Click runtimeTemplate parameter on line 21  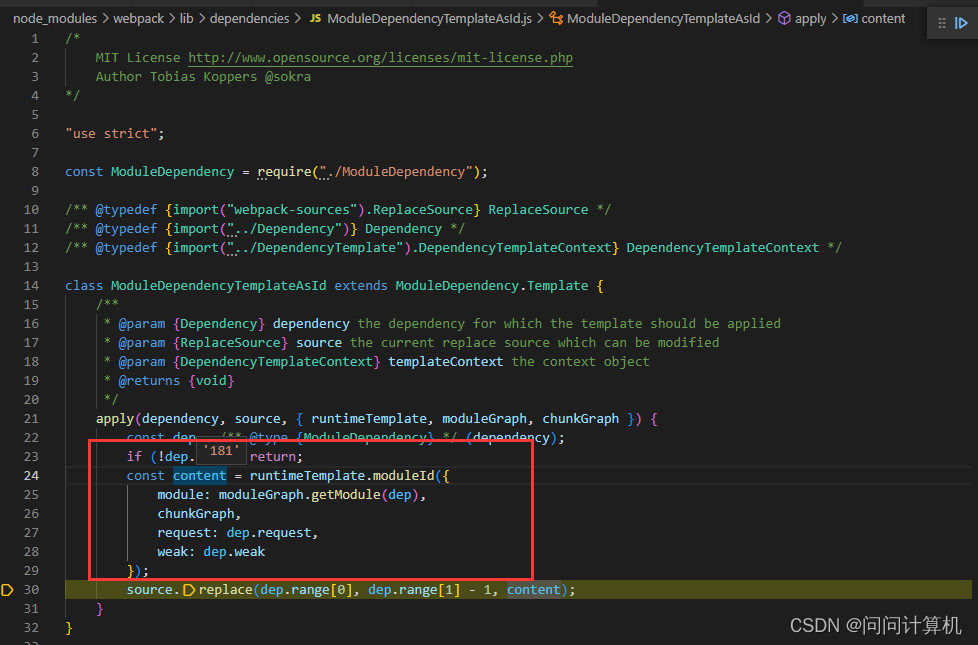coord(369,419)
